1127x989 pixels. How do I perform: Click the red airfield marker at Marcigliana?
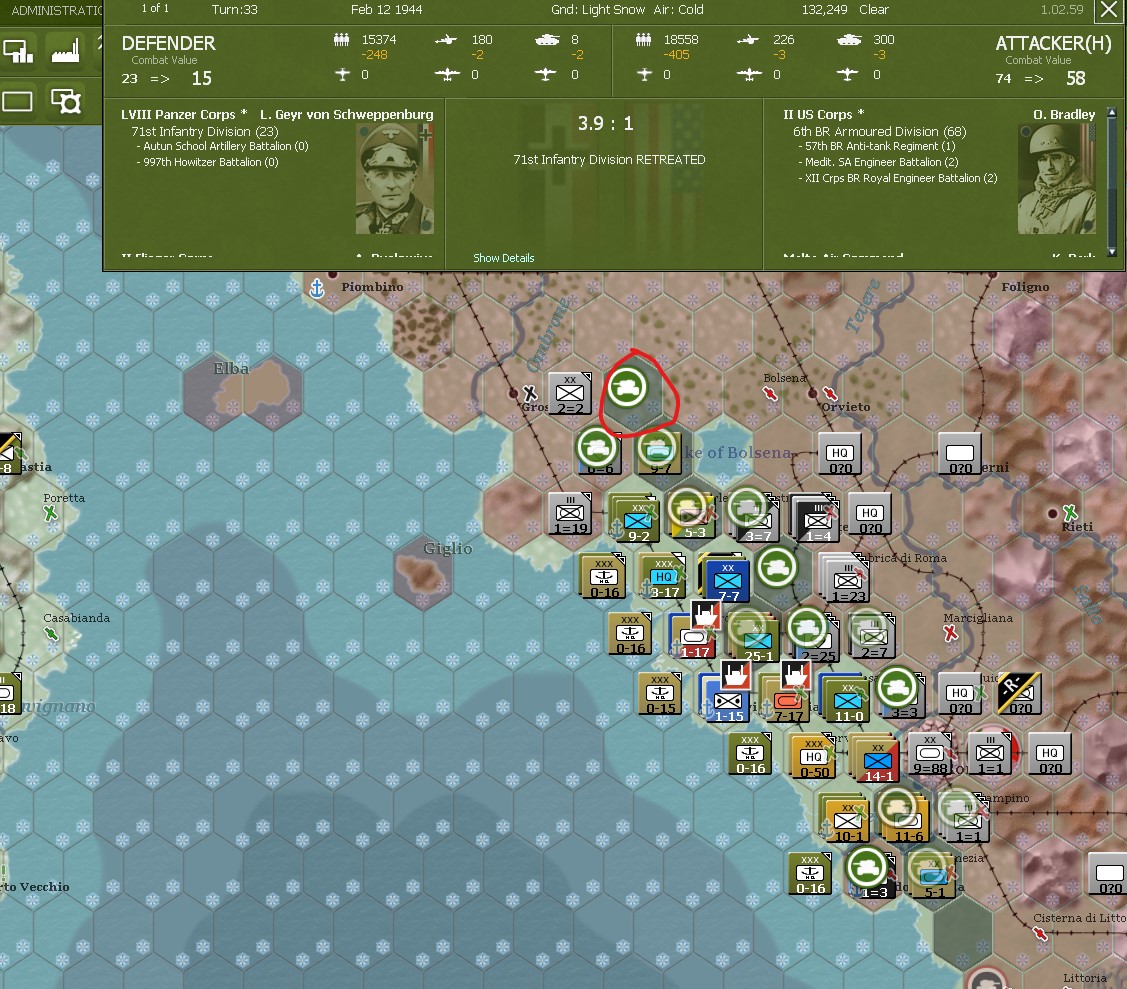pos(950,633)
